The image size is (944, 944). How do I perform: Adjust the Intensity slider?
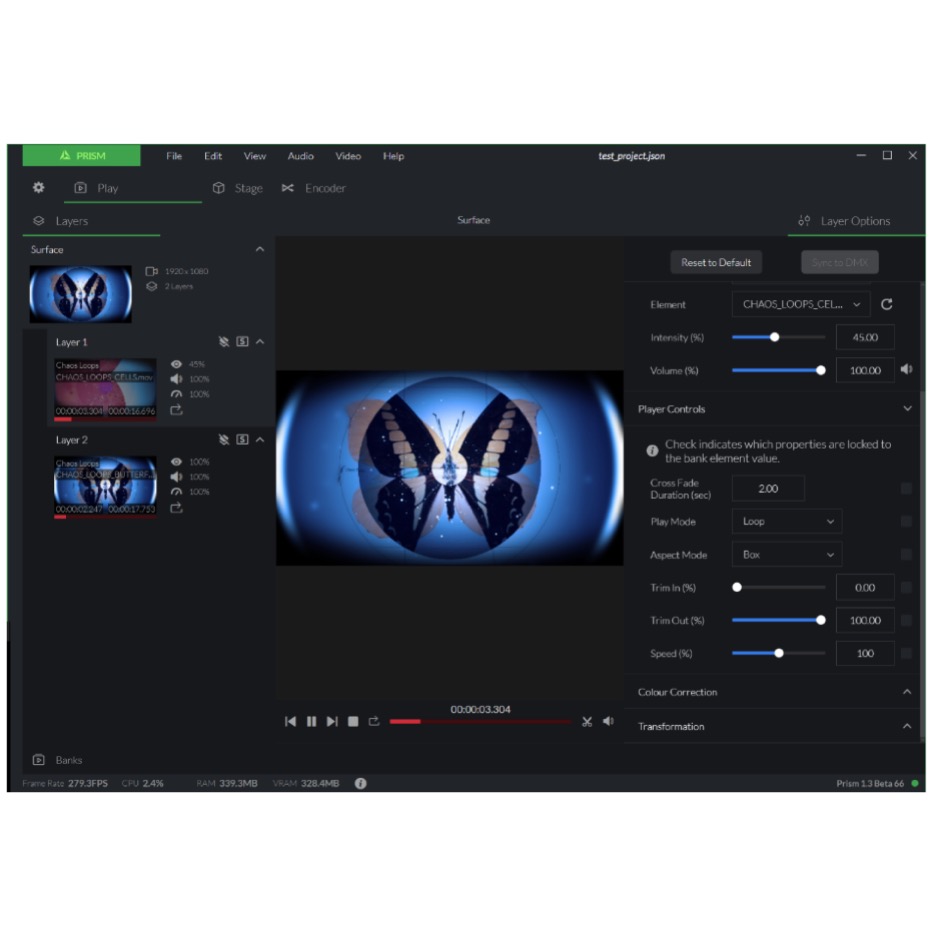tap(778, 338)
